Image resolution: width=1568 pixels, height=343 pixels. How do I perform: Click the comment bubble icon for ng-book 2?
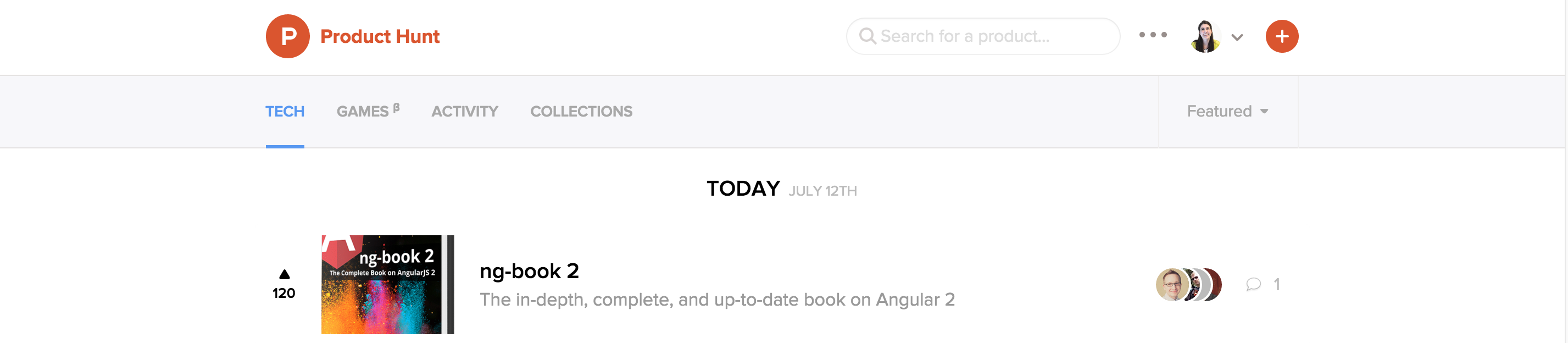1253,285
